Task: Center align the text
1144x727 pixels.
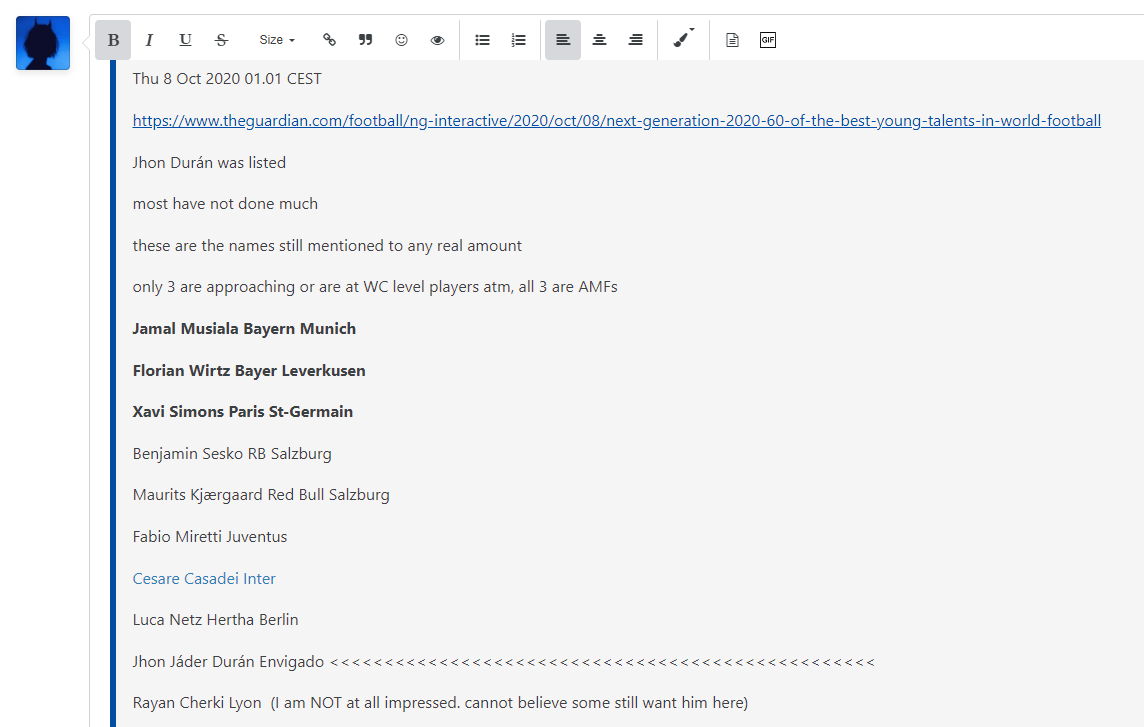Action: click(x=600, y=40)
